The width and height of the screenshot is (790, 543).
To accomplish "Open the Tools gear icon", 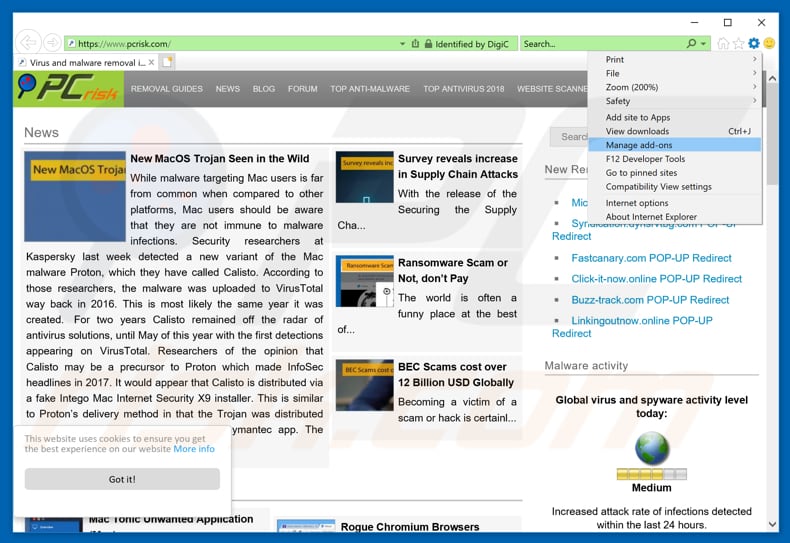I will point(753,43).
